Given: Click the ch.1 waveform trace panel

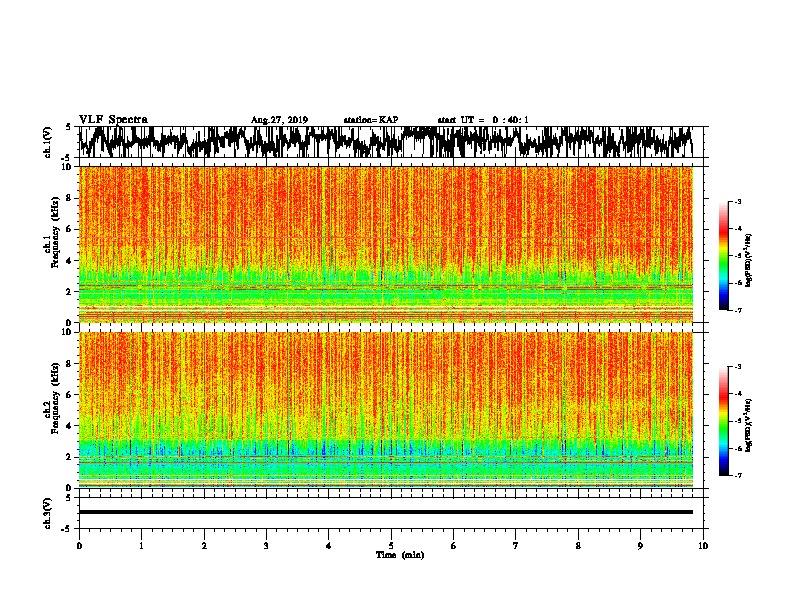Looking at the screenshot, I should (391, 142).
